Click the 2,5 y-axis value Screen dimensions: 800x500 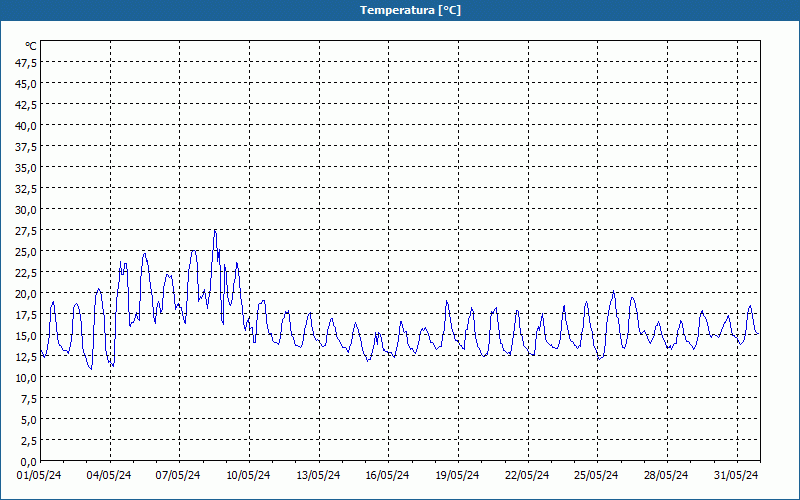(x=29, y=441)
